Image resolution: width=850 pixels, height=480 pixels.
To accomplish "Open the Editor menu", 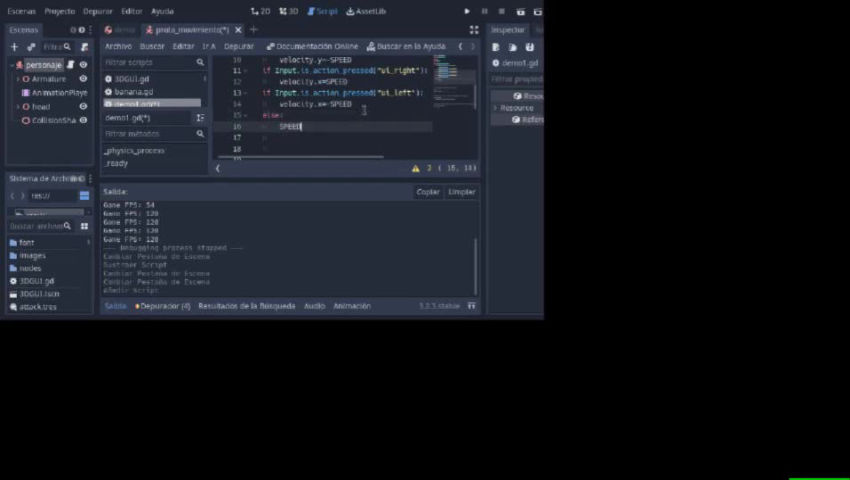I will click(132, 11).
